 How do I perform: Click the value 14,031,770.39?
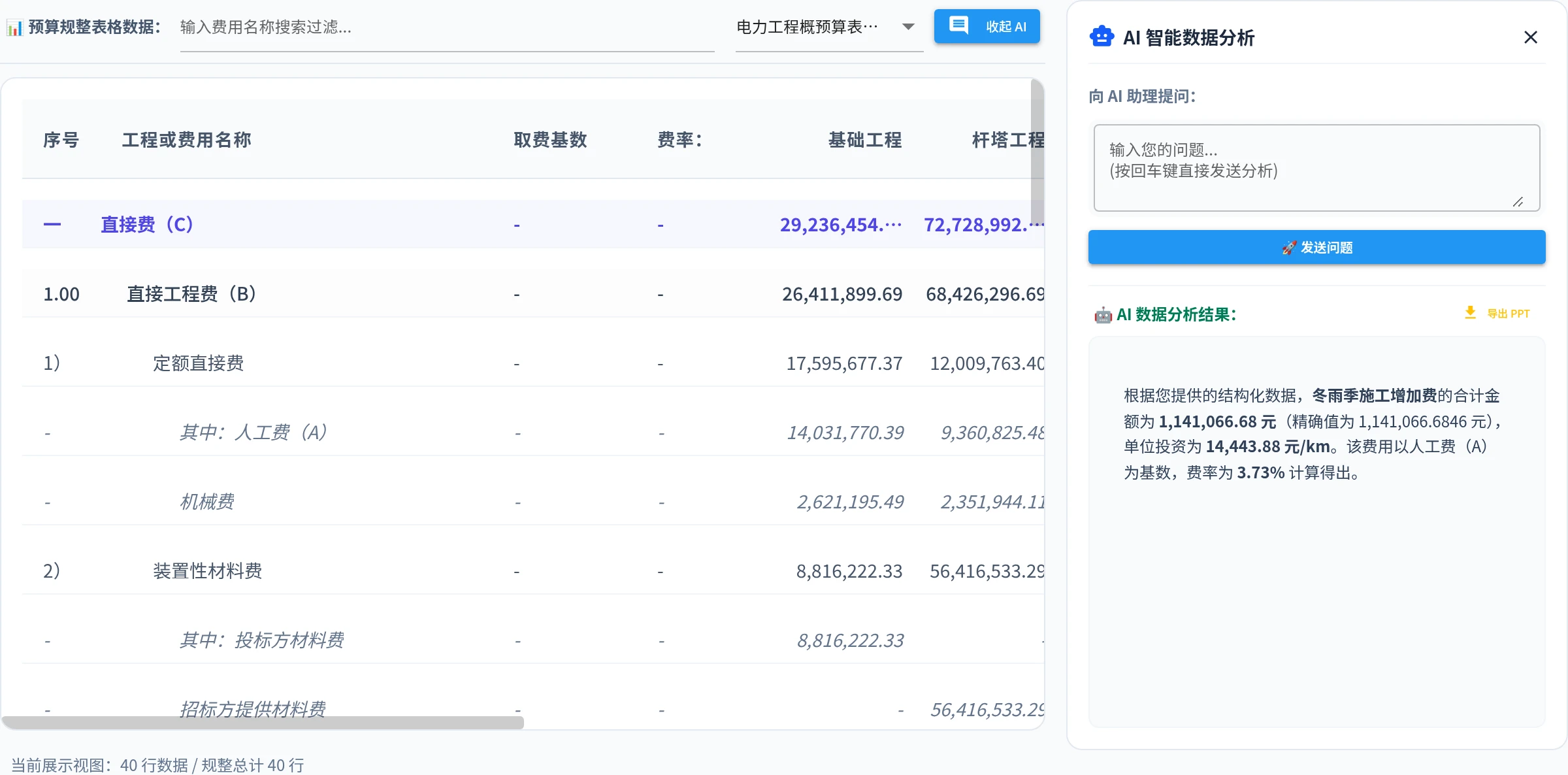pos(845,433)
